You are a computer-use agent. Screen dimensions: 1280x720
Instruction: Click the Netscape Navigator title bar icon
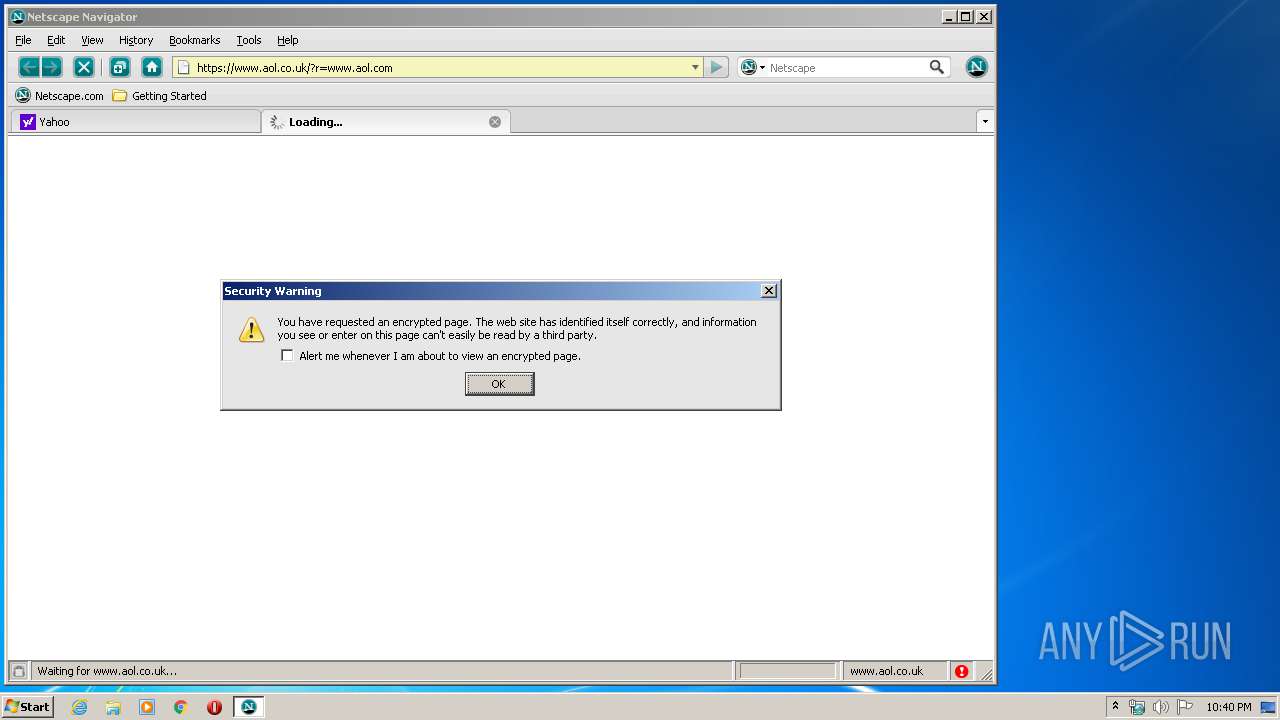[17, 16]
